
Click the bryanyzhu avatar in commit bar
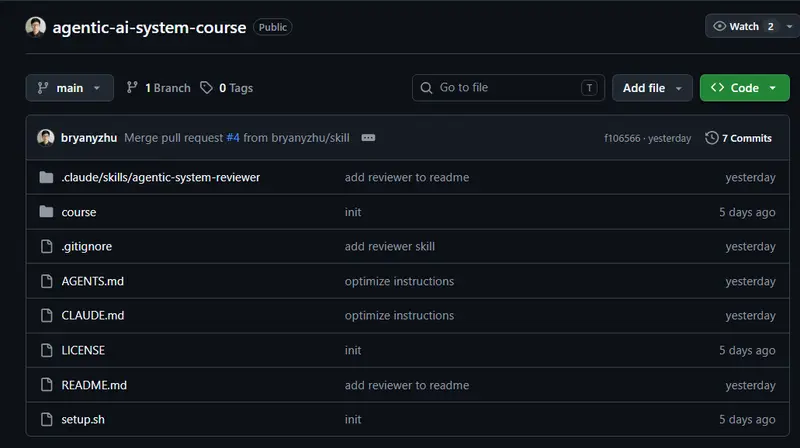[x=46, y=138]
